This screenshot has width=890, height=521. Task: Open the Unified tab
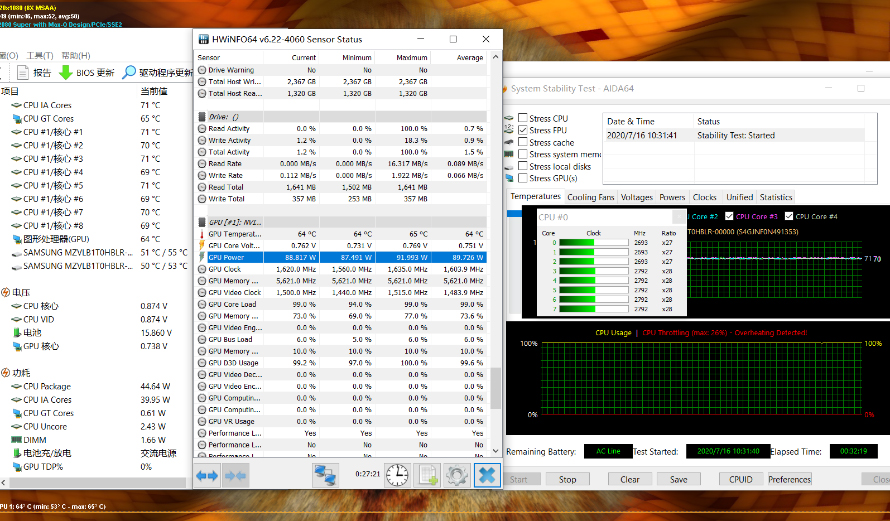[740, 198]
